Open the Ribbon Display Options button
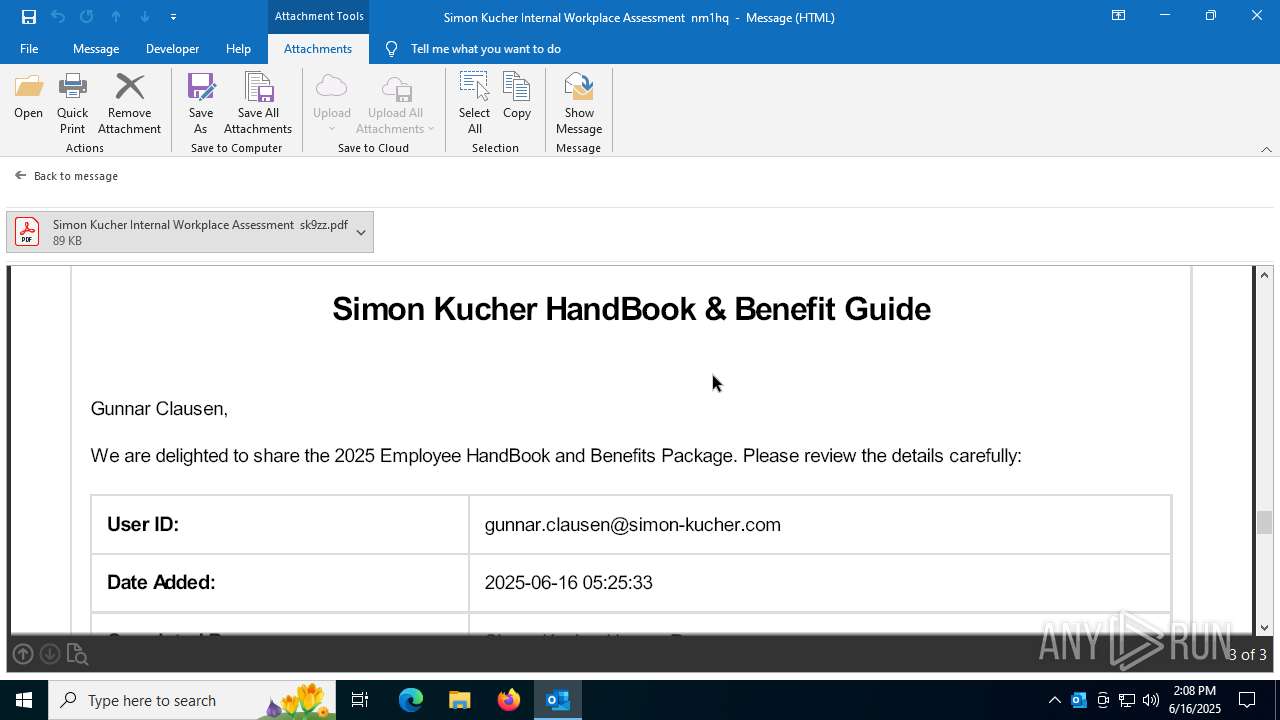Image resolution: width=1280 pixels, height=720 pixels. coord(1119,16)
